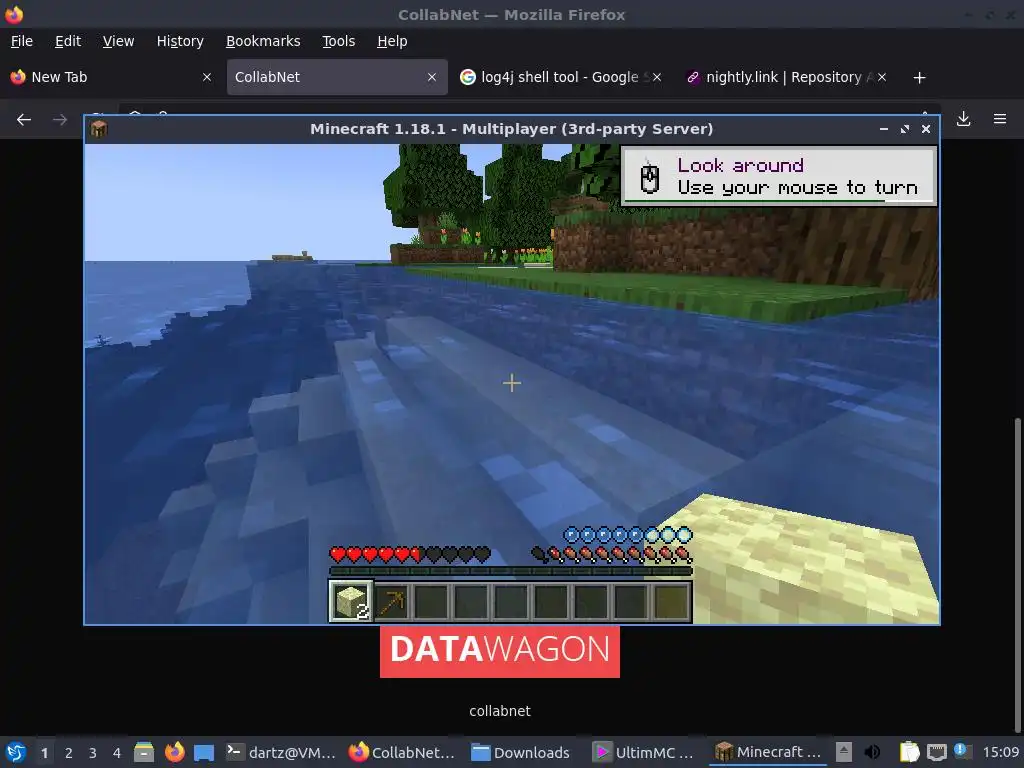Image resolution: width=1024 pixels, height=768 pixels.
Task: Click the DATAWAGON banner
Action: (500, 651)
